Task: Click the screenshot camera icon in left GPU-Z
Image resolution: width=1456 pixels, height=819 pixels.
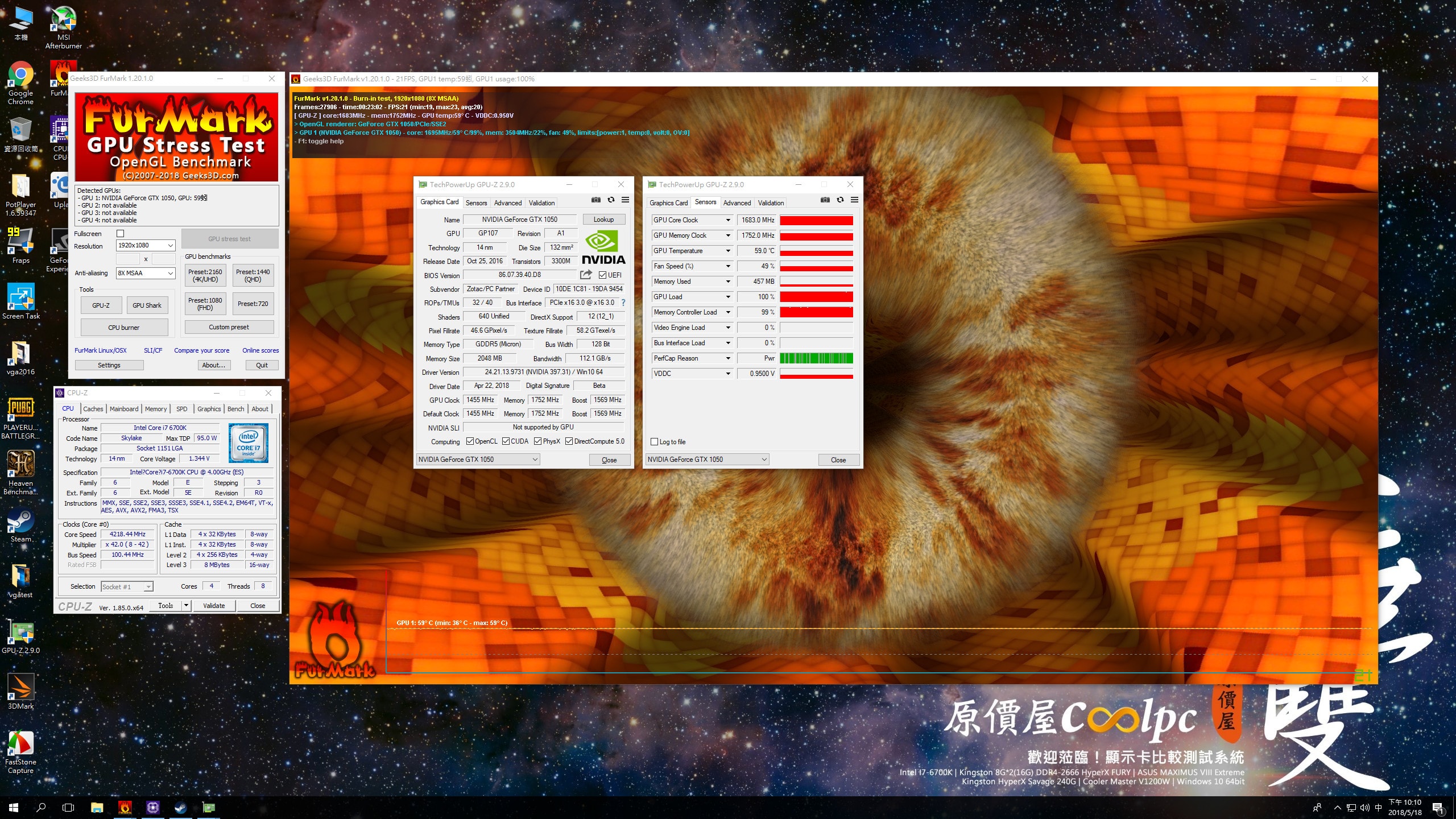Action: coord(595,200)
